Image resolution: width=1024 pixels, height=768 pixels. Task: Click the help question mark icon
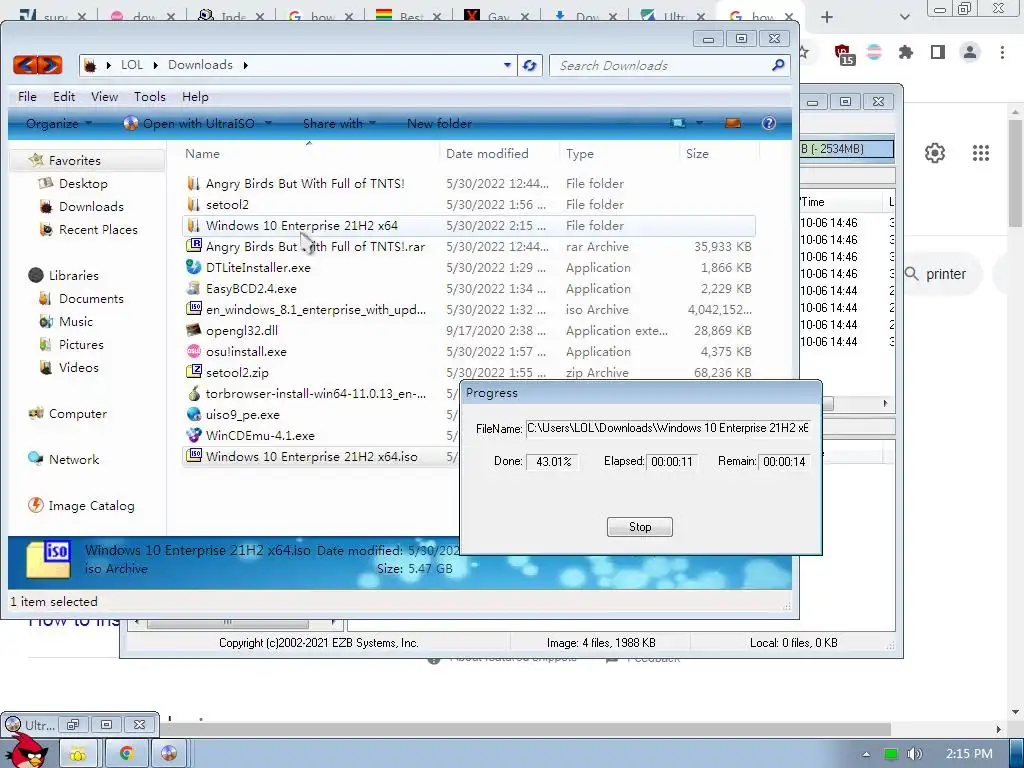coord(769,123)
